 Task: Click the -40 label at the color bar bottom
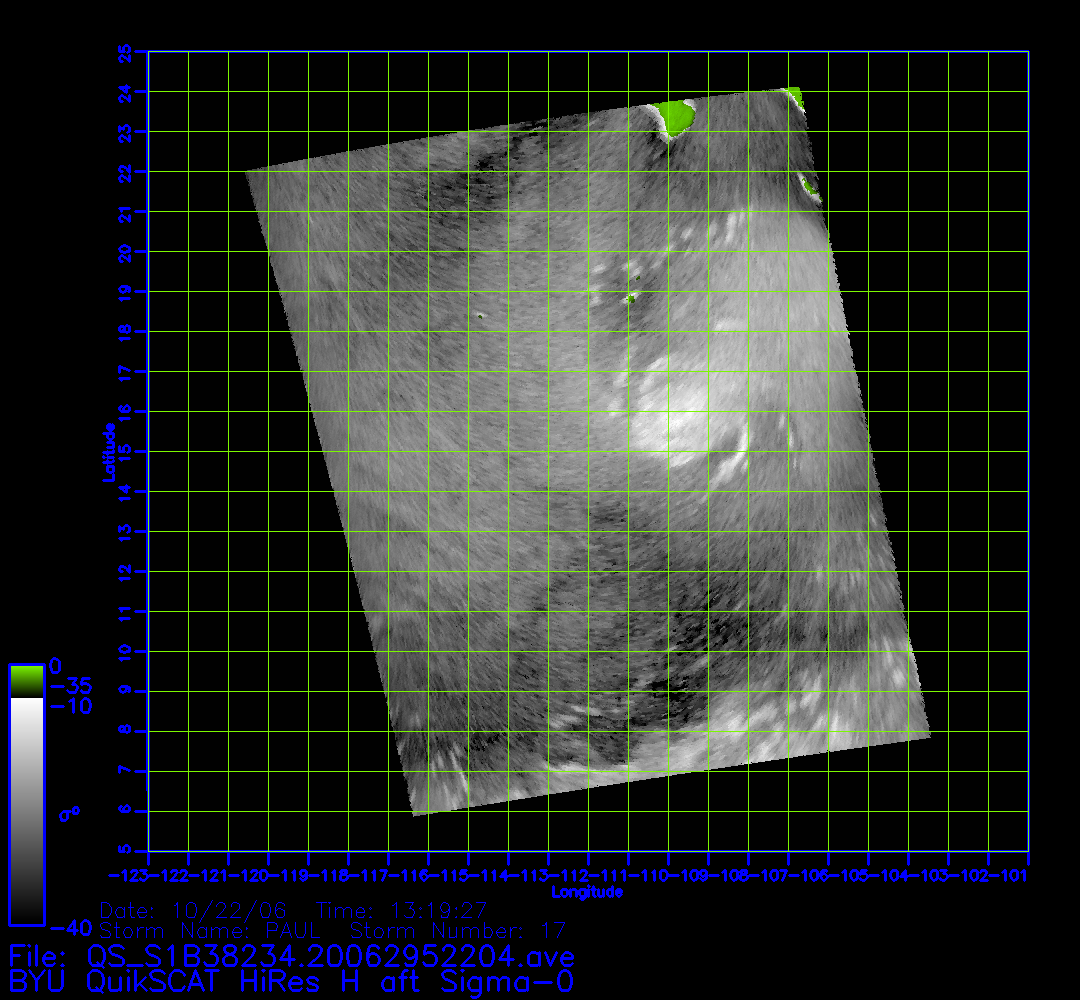click(68, 926)
